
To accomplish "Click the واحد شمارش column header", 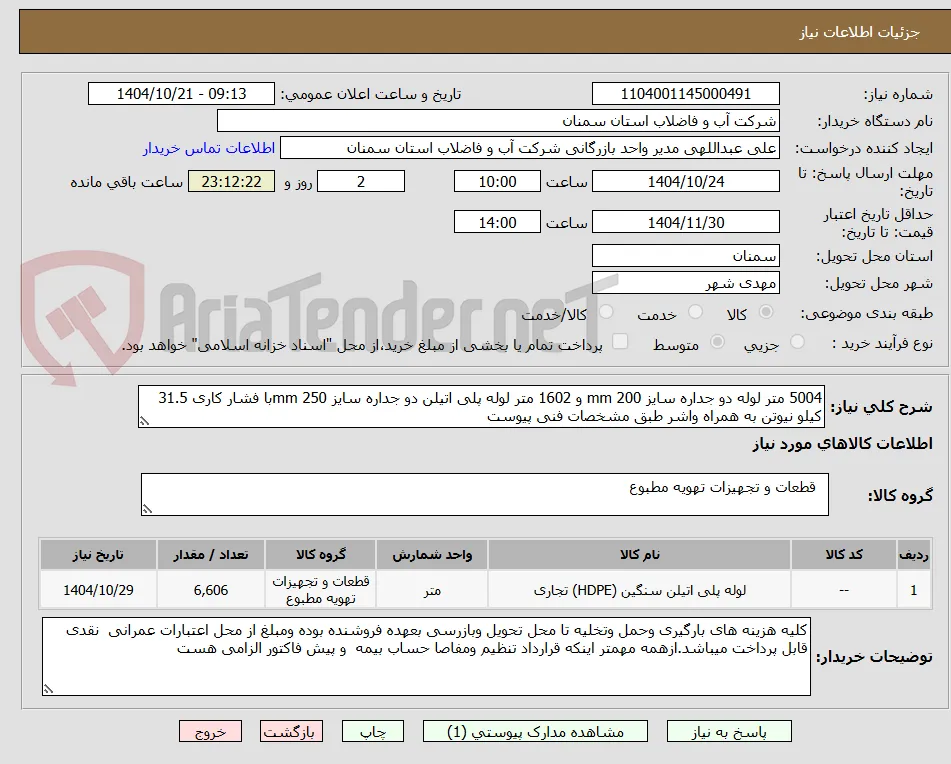I will click(432, 554).
